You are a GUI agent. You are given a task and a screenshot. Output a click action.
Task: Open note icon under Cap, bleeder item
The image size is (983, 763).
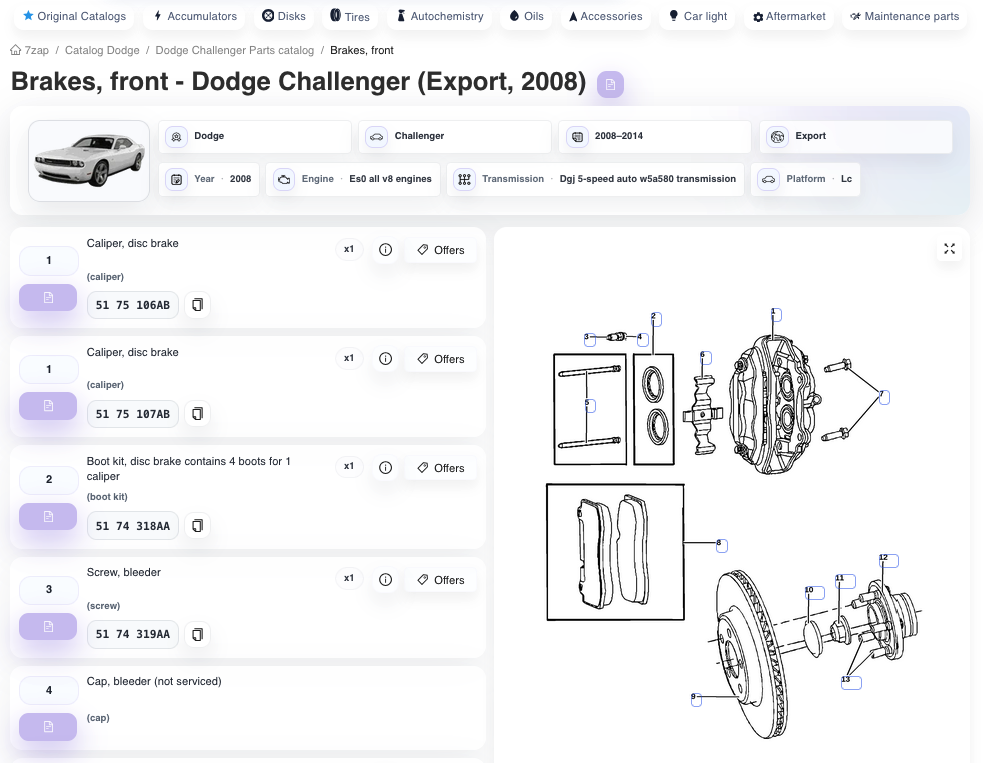click(48, 727)
